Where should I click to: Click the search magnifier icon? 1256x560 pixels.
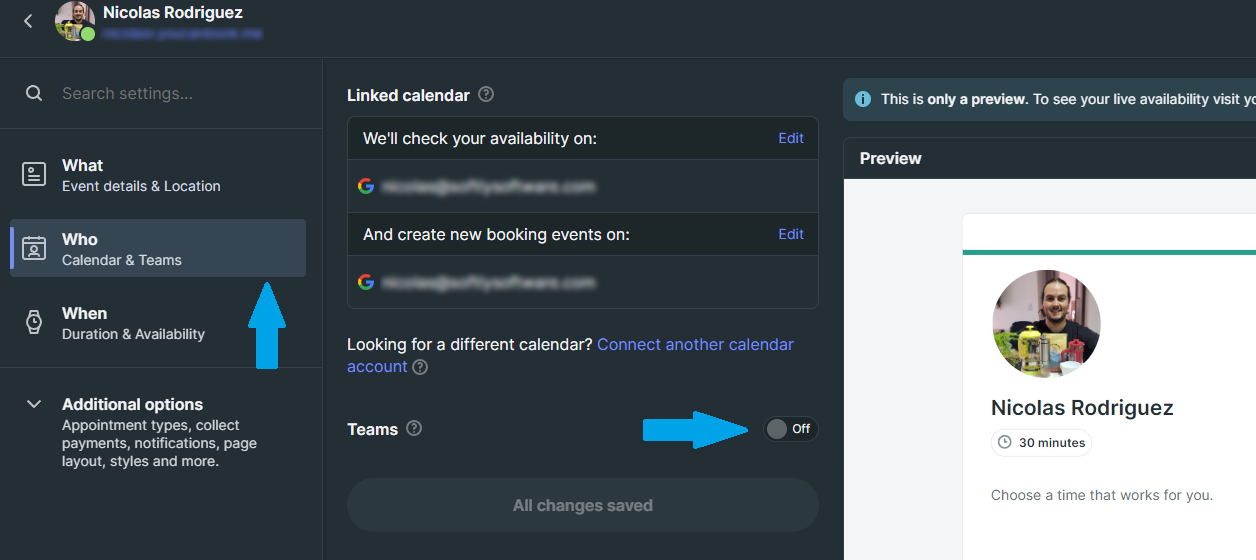(x=34, y=93)
